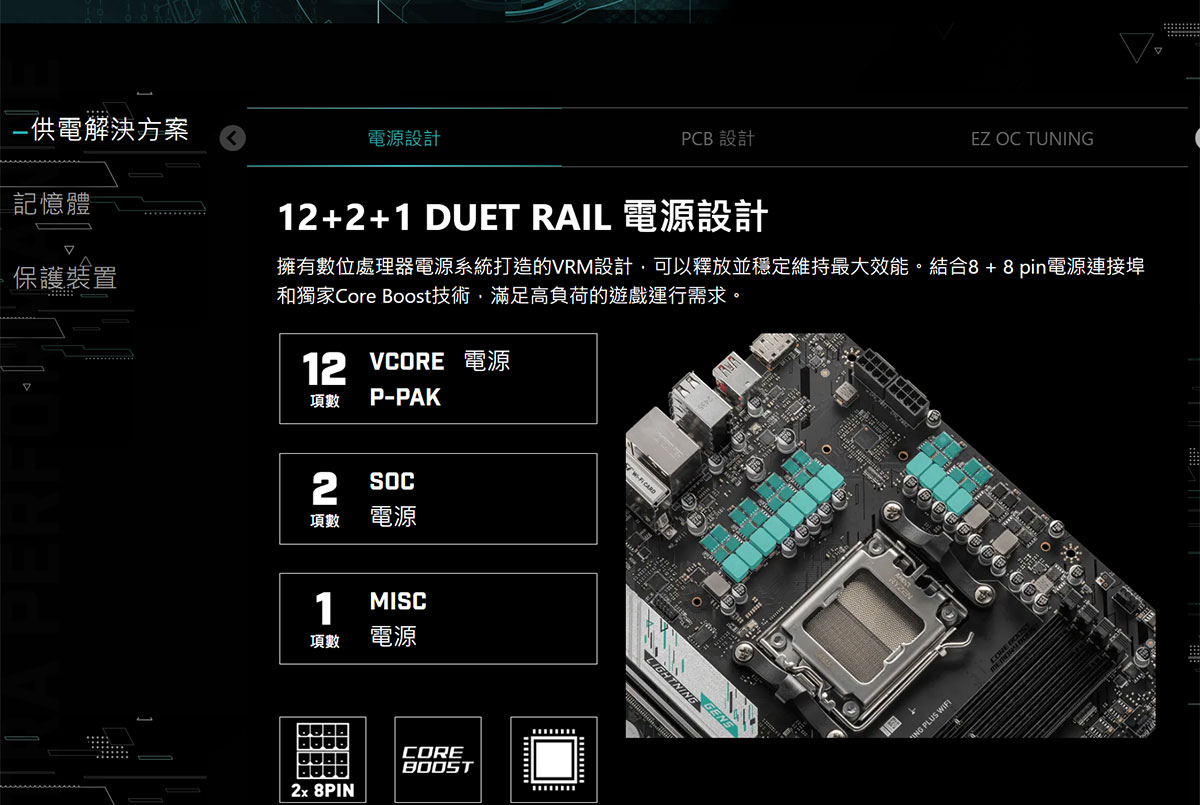1200x805 pixels.
Task: Select the EZ OC TUNING tab
Action: click(x=1032, y=138)
